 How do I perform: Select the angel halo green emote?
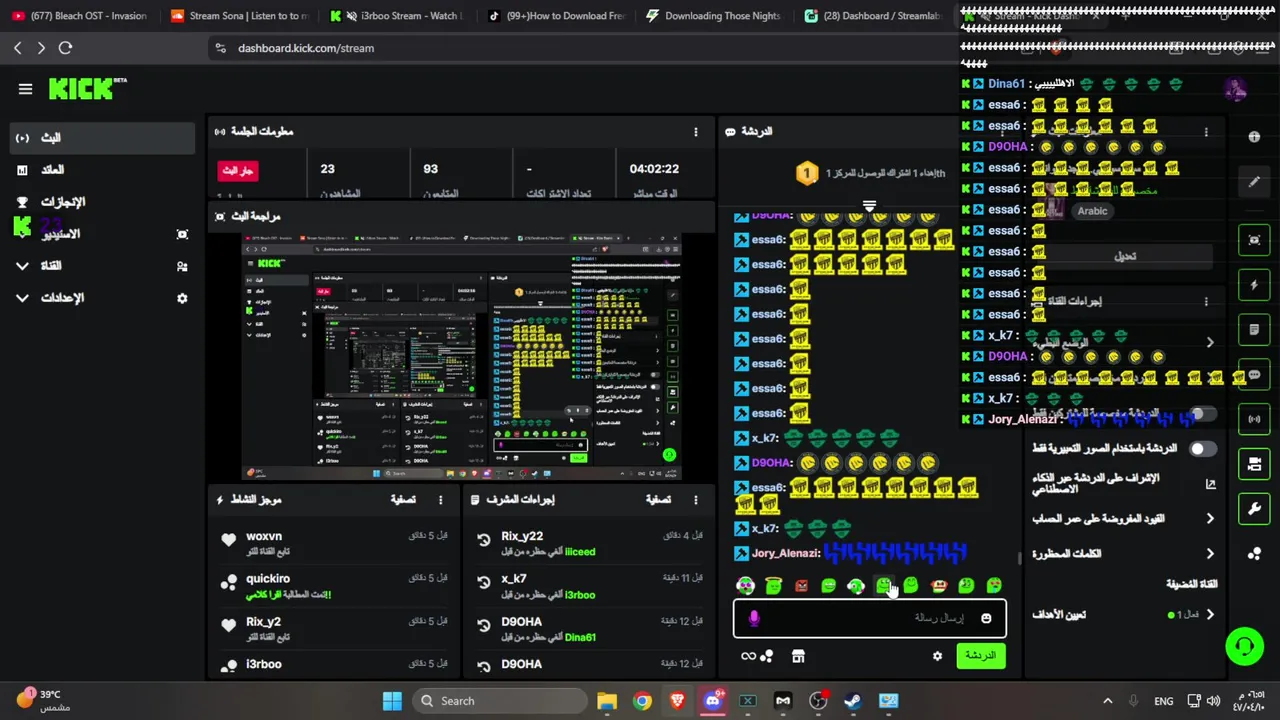pos(773,586)
